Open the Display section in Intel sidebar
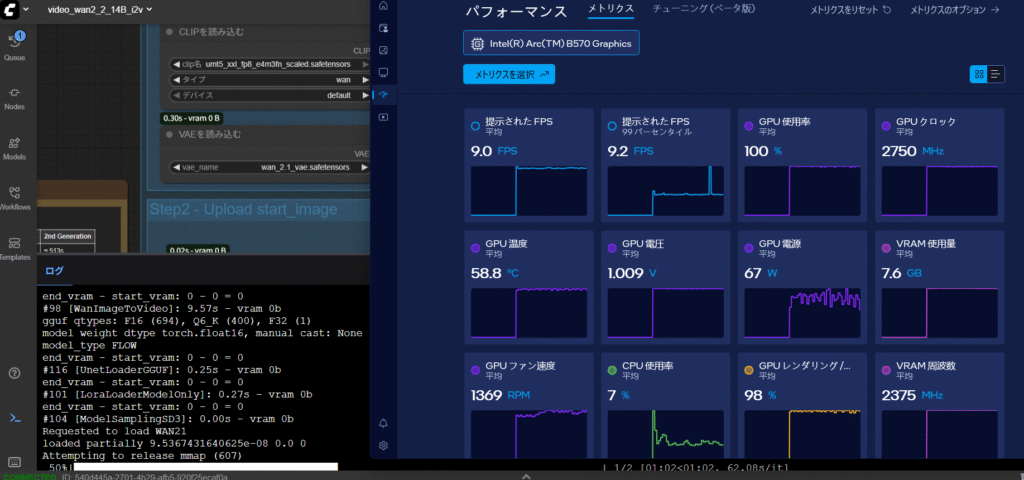The height and width of the screenshot is (480, 1024). pos(383,71)
